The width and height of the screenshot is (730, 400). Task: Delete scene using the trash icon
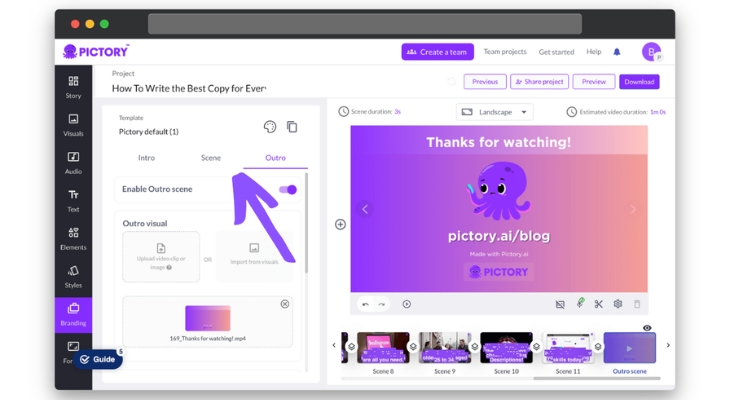(637, 304)
